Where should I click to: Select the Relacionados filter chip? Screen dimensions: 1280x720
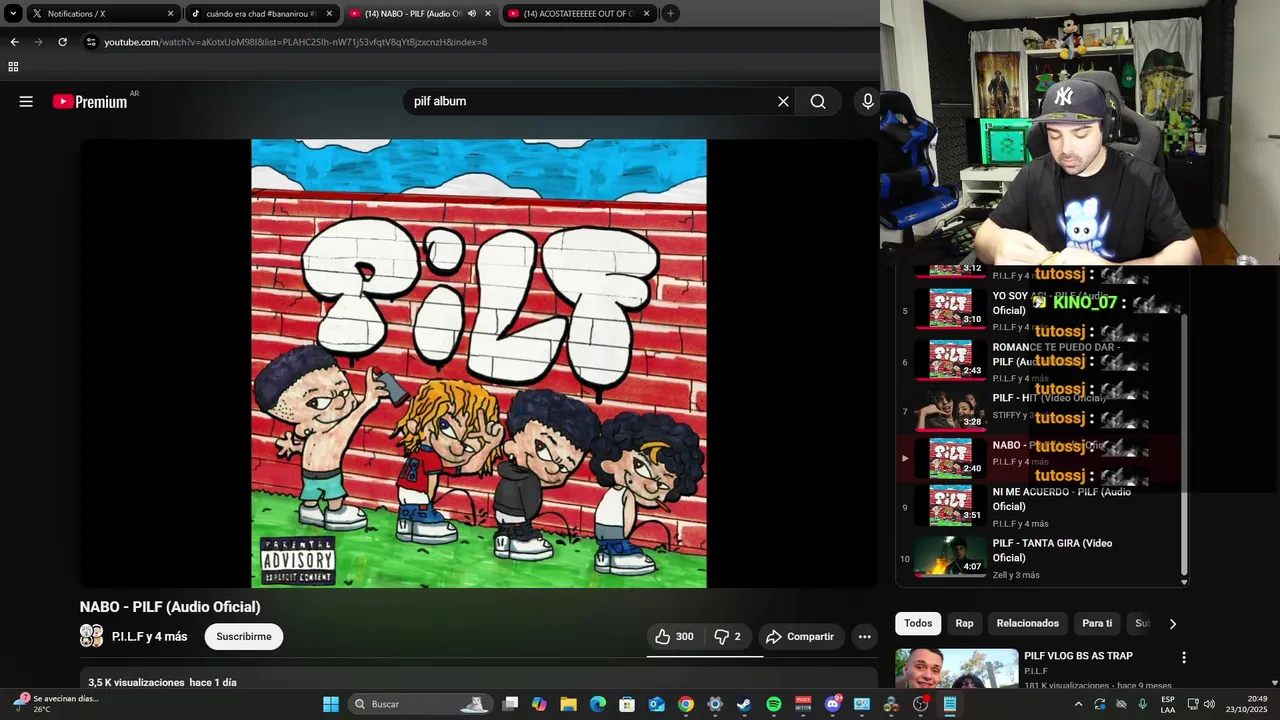1027,623
